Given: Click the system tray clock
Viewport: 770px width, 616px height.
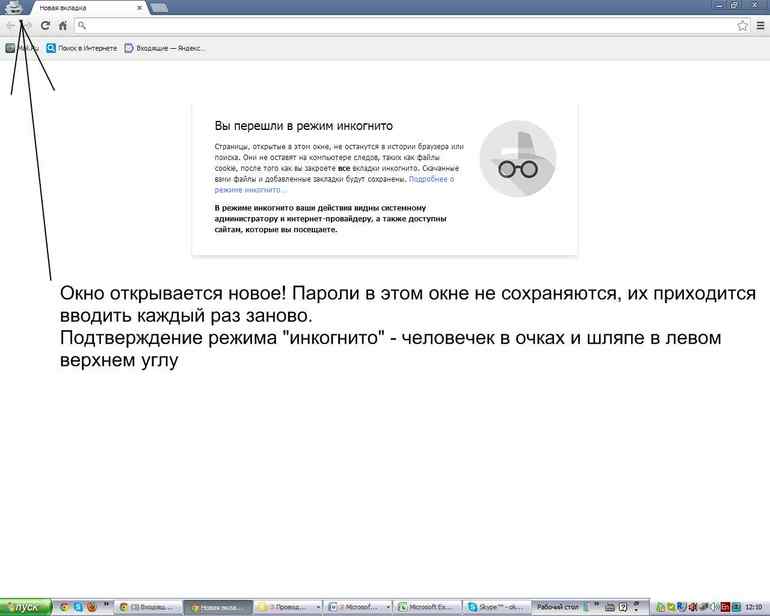Looking at the screenshot, I should pyautogui.click(x=751, y=607).
